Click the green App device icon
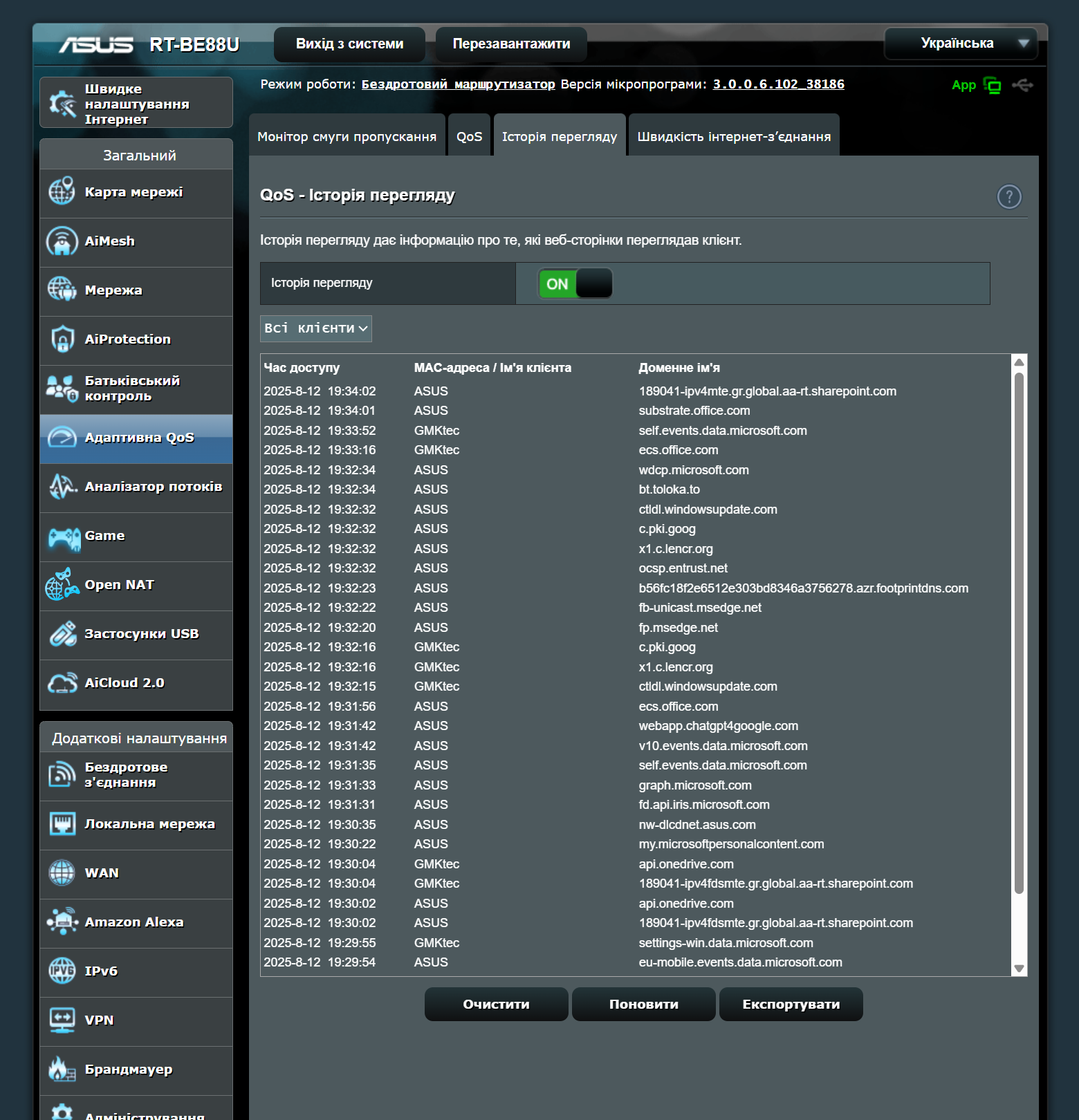This screenshot has width=1079, height=1120. [993, 86]
